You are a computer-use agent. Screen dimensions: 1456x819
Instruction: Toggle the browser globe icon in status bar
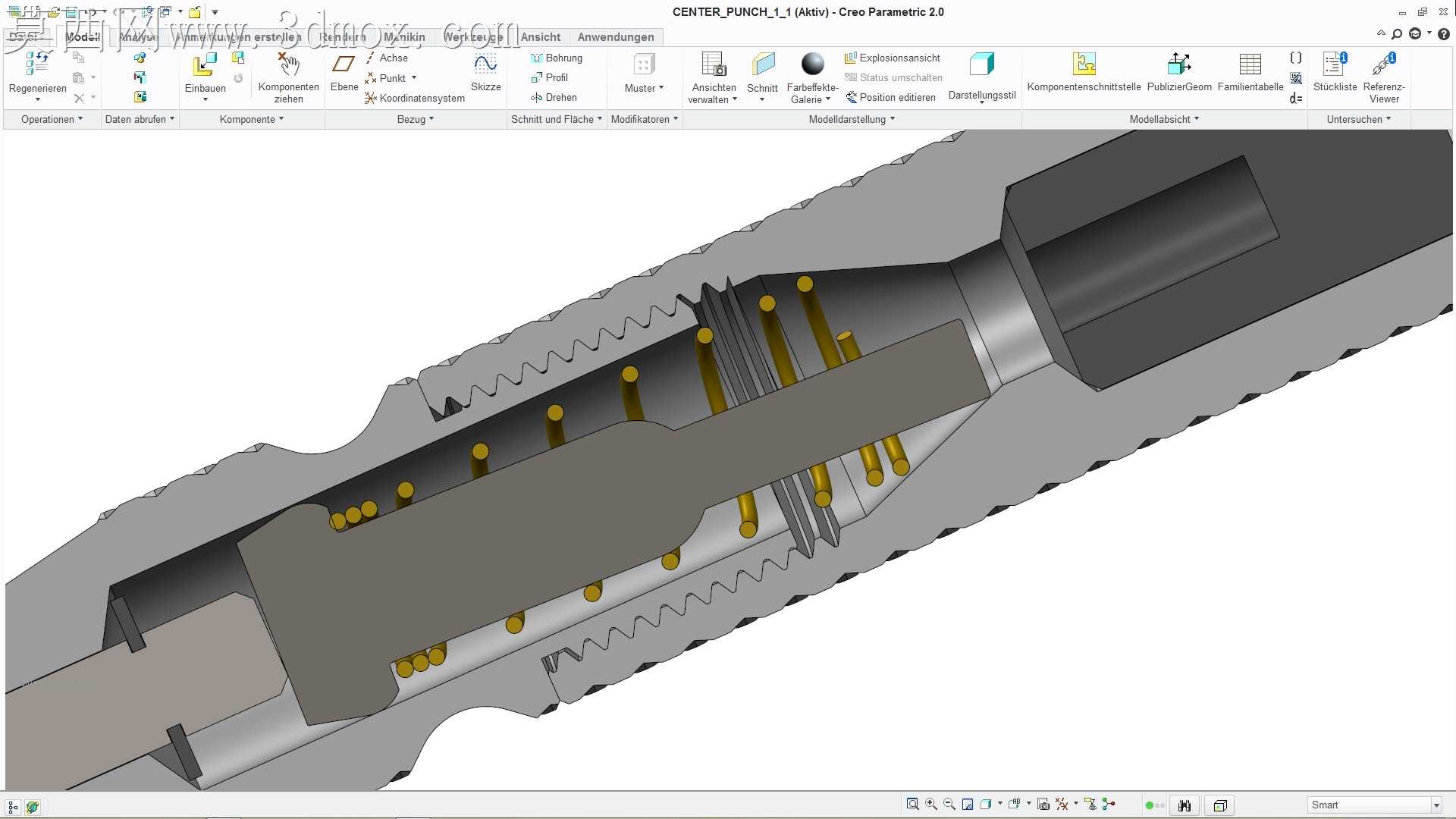tap(33, 807)
